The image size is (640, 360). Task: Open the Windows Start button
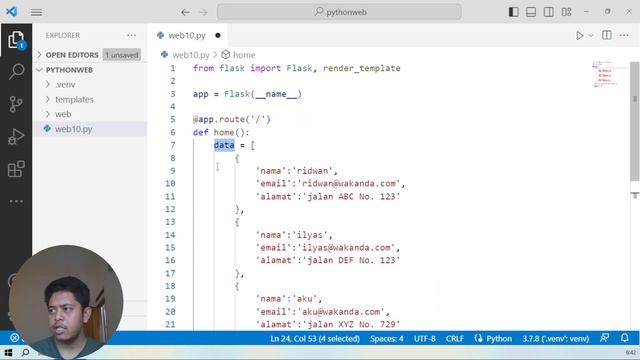8,352
